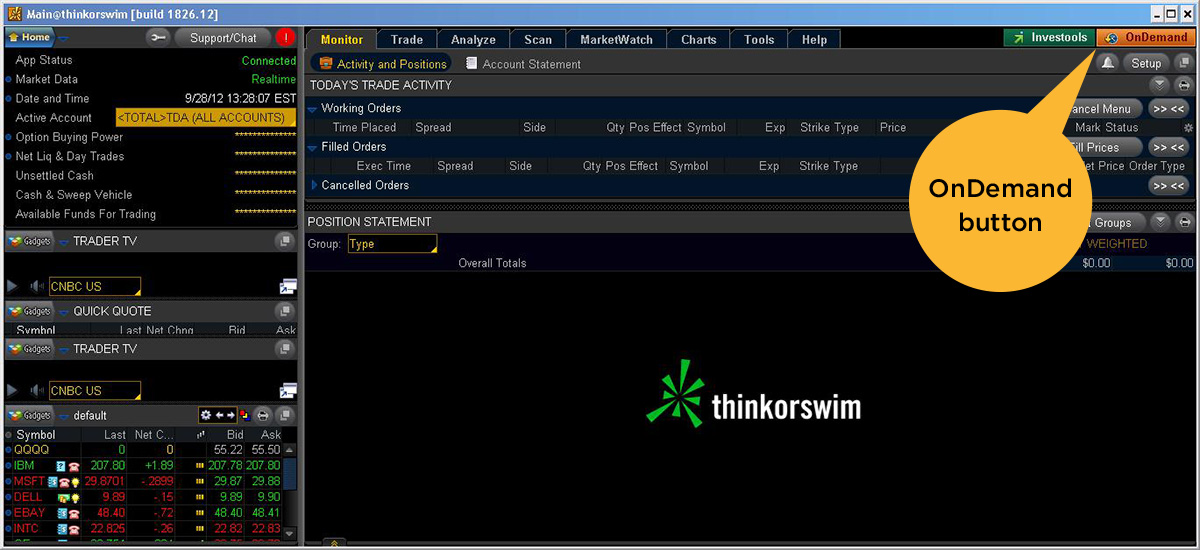Detach the second TRADER TV gadget
The image size is (1200, 550).
[x=285, y=349]
